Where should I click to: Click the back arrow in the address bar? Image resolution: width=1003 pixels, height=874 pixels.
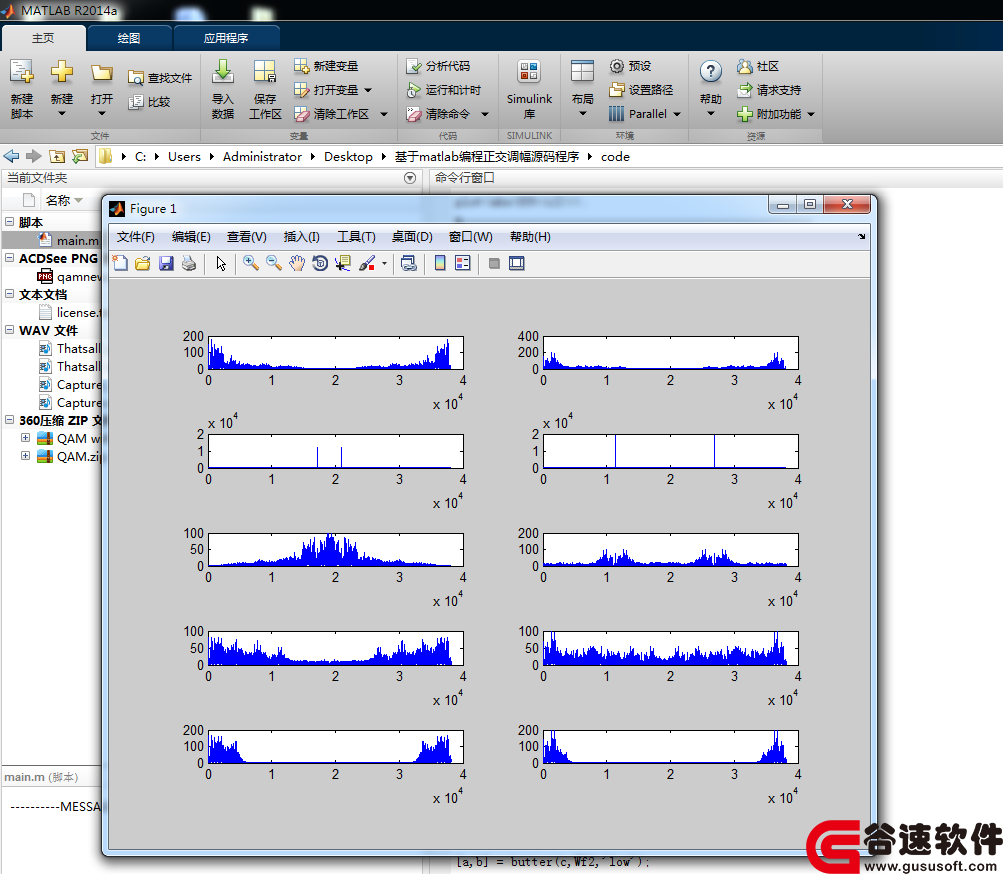coord(12,156)
